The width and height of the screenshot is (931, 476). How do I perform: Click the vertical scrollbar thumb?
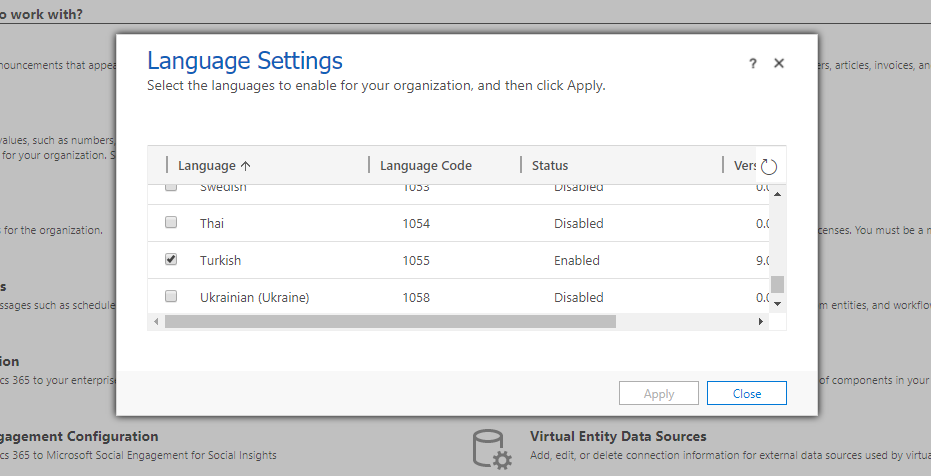click(778, 283)
